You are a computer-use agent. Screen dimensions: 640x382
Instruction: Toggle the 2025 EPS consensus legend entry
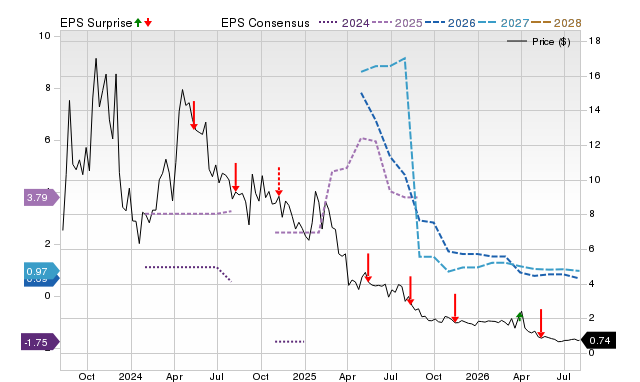coord(397,23)
